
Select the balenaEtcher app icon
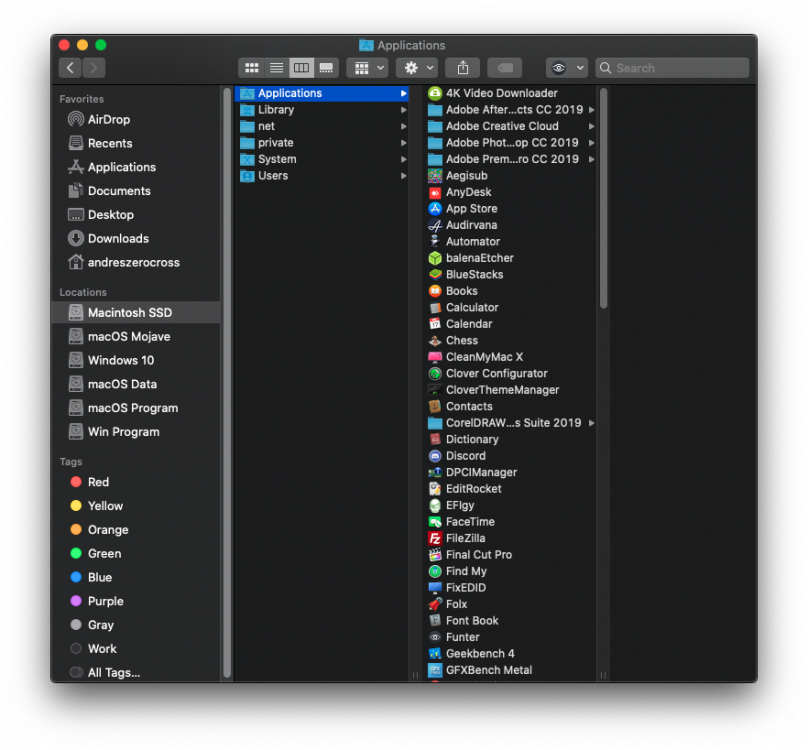(x=435, y=258)
